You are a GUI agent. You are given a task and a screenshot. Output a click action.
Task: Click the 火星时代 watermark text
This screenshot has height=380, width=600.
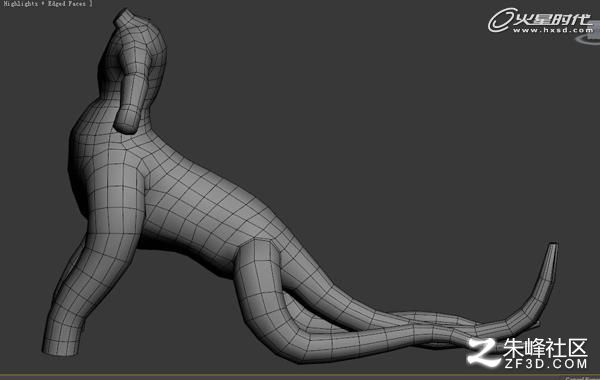(x=552, y=18)
